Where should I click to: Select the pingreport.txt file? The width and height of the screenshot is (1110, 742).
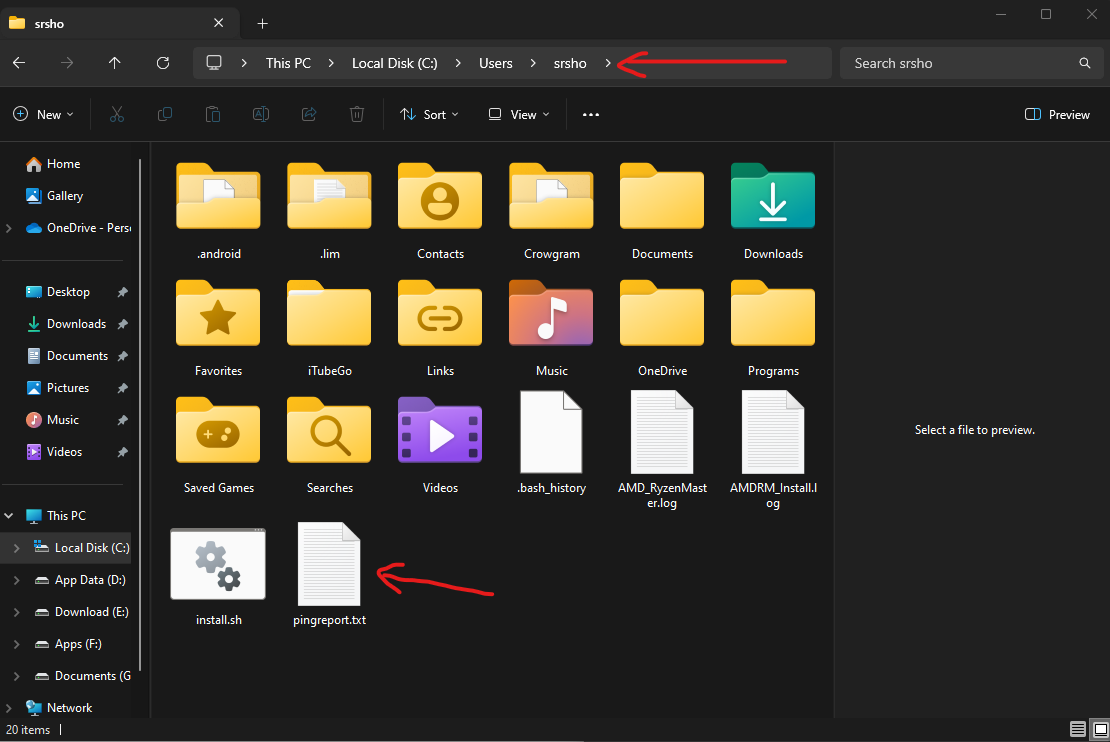(330, 565)
